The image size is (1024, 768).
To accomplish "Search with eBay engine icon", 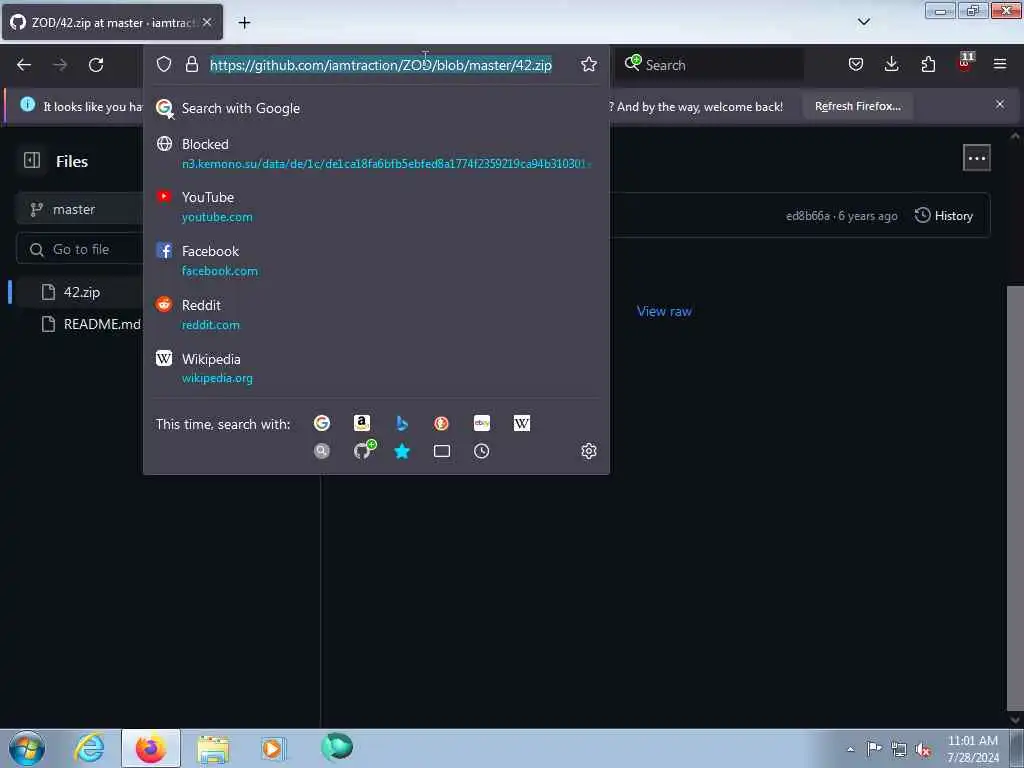I will [482, 423].
